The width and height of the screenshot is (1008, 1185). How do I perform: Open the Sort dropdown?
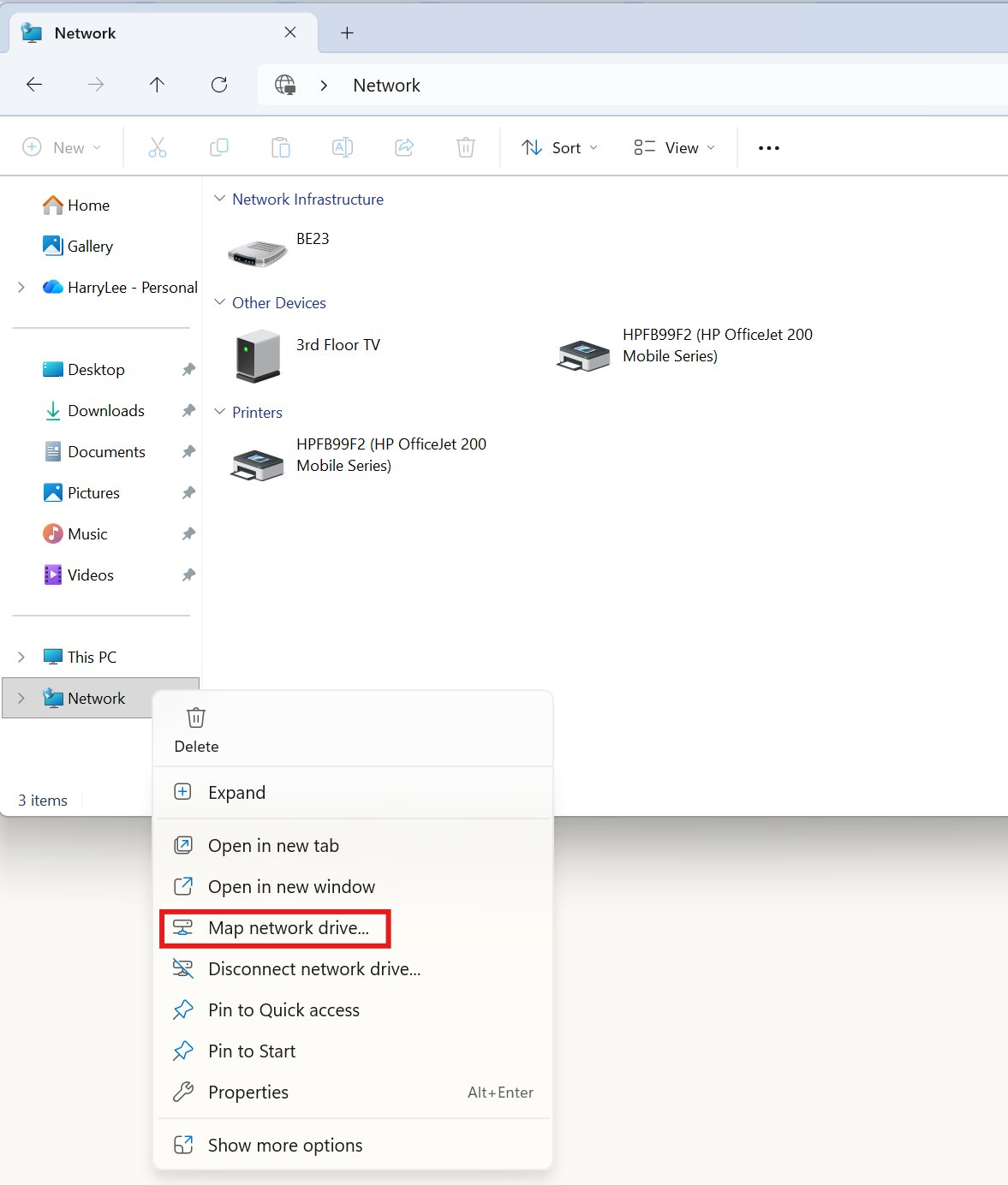pos(559,147)
